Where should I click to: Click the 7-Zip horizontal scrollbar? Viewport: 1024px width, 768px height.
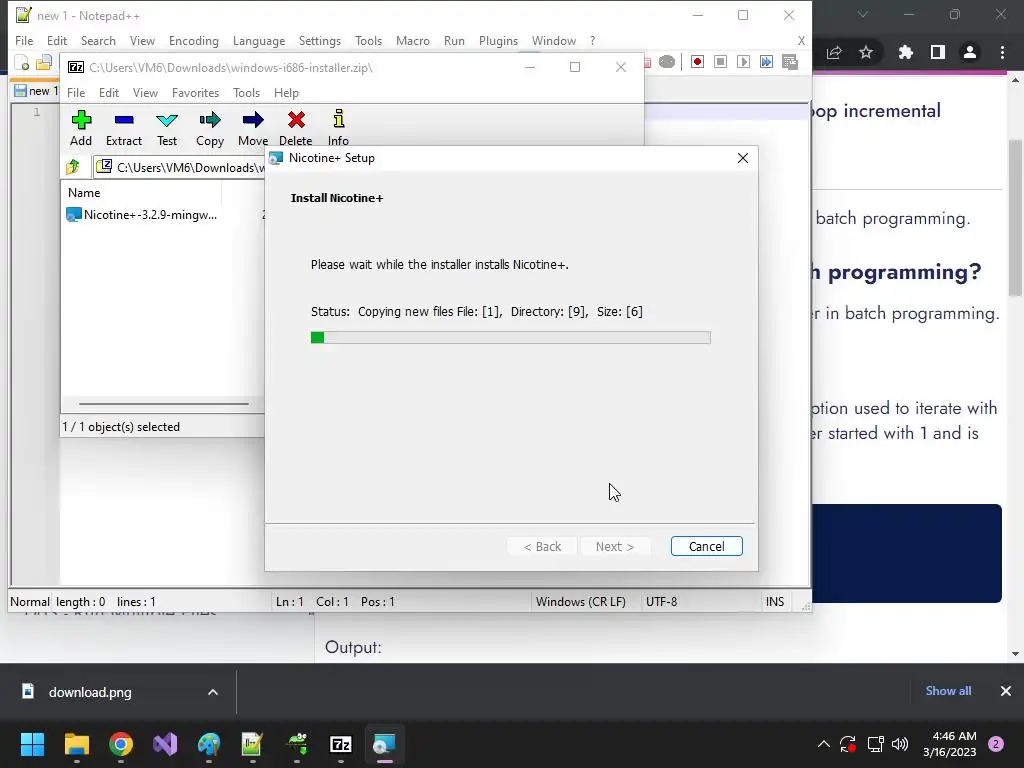coord(164,404)
